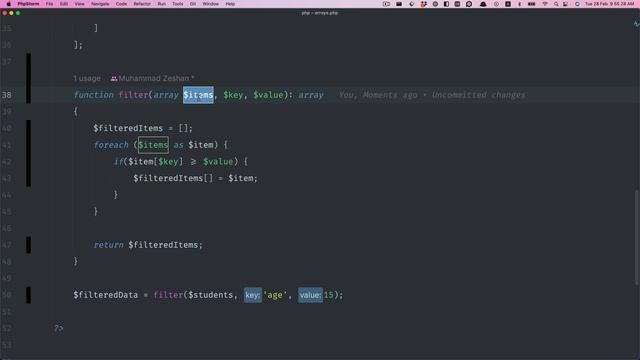Click the battery status icon
The image size is (640, 360).
coord(531,4)
